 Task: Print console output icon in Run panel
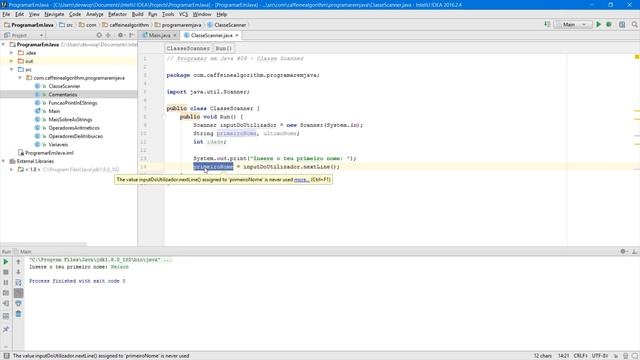pos(18,304)
